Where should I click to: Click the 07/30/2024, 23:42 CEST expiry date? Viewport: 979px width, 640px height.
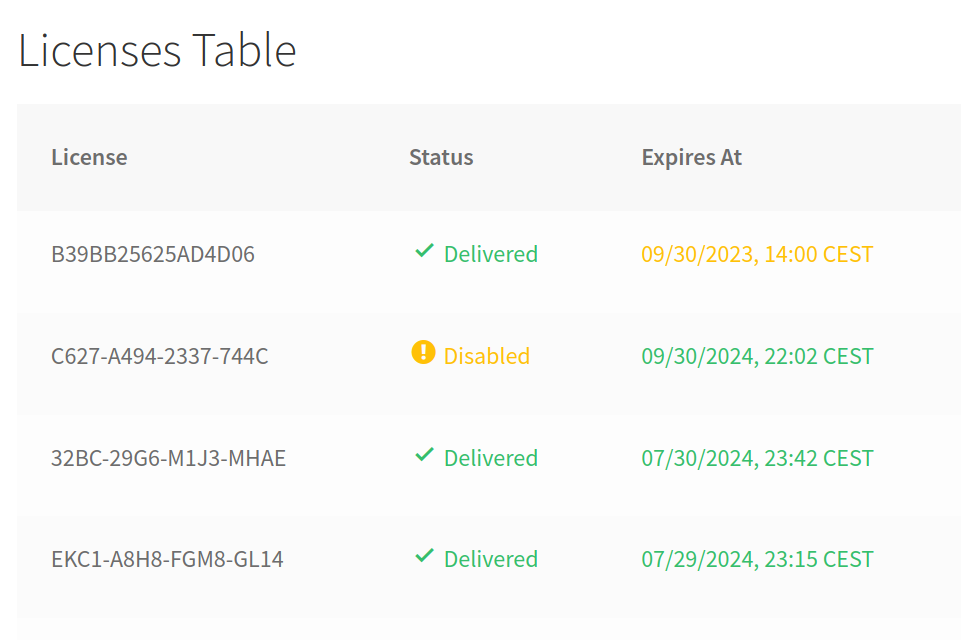[x=757, y=458]
